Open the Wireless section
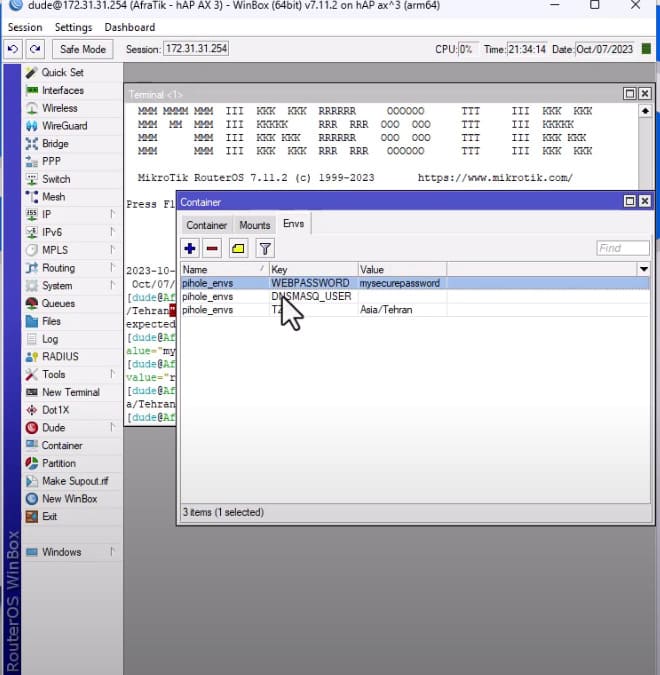660x675 pixels. click(59, 108)
